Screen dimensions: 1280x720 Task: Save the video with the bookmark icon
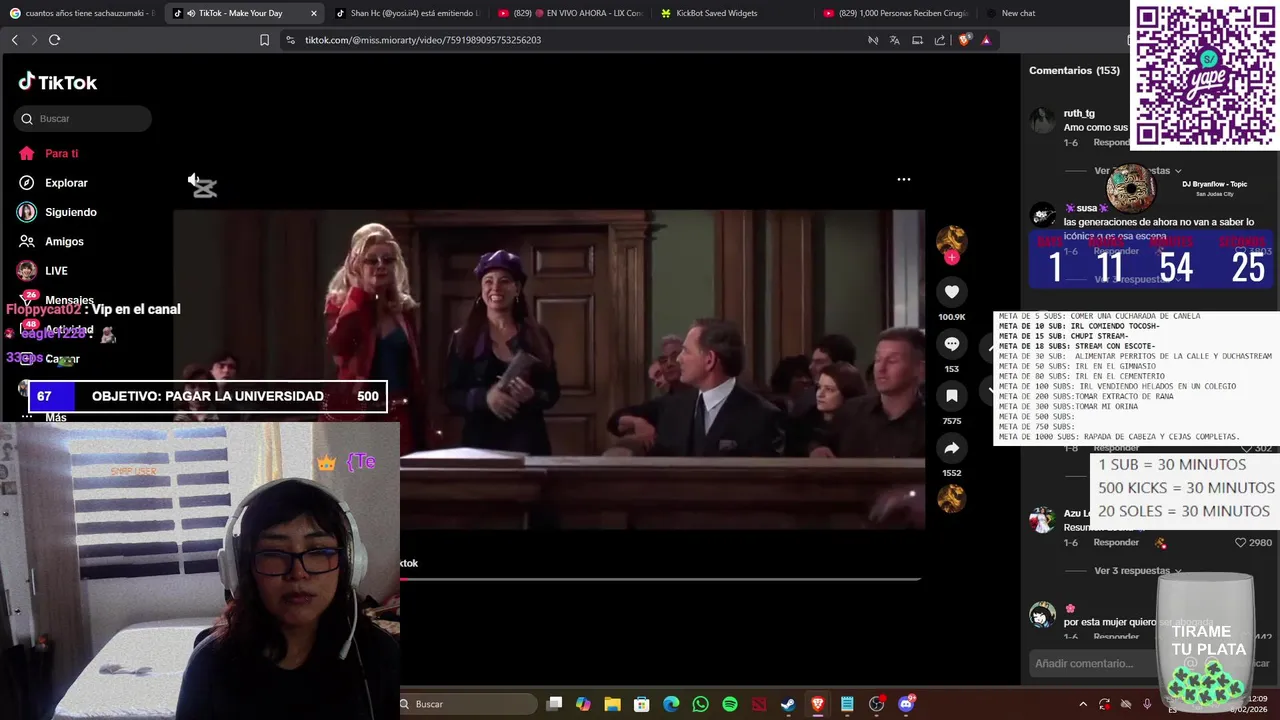[951, 396]
